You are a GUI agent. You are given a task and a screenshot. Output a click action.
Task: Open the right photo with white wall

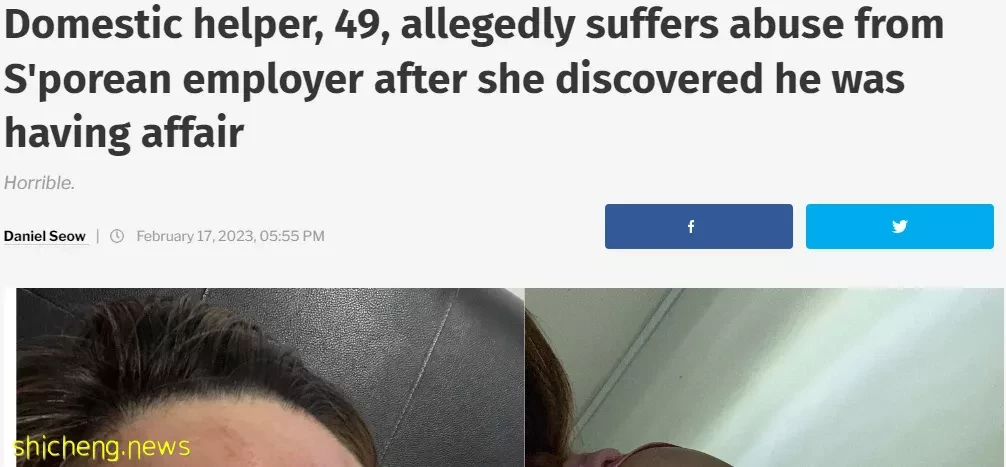(755, 377)
